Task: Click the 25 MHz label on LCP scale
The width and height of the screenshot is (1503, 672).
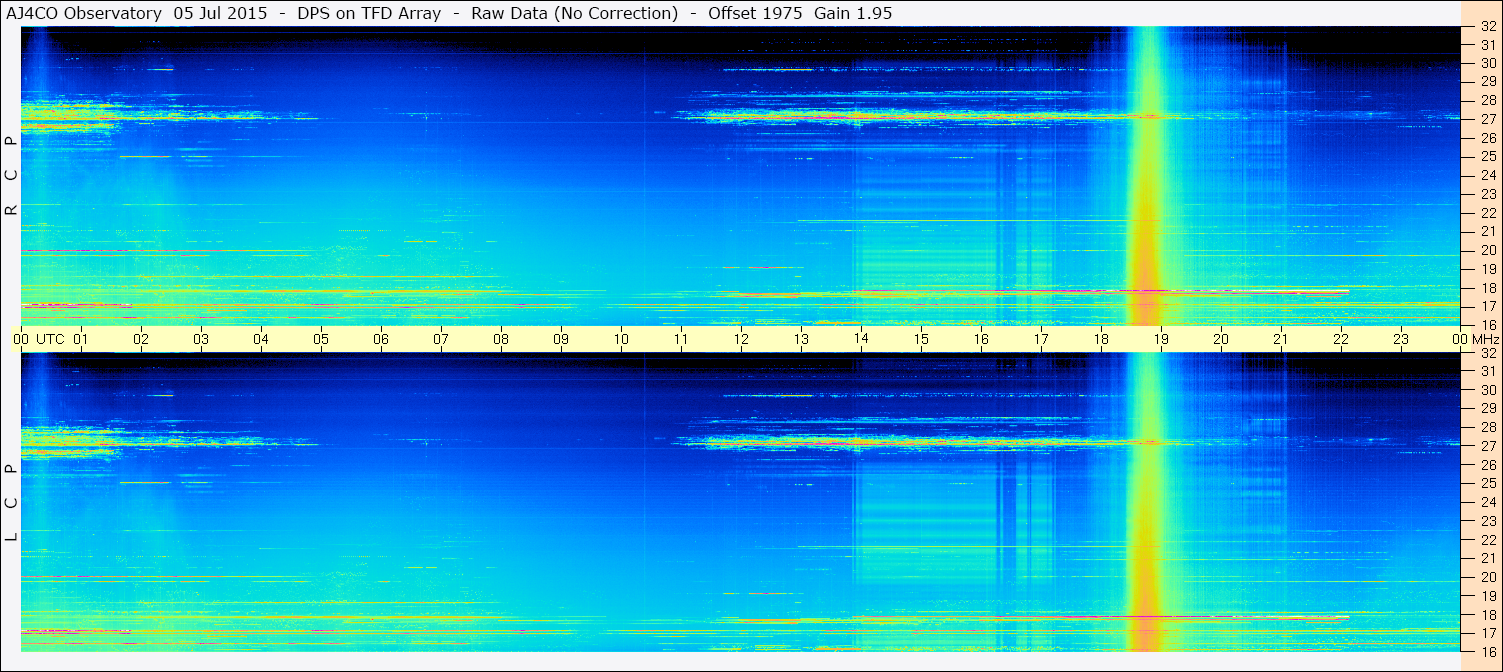Action: point(1487,484)
